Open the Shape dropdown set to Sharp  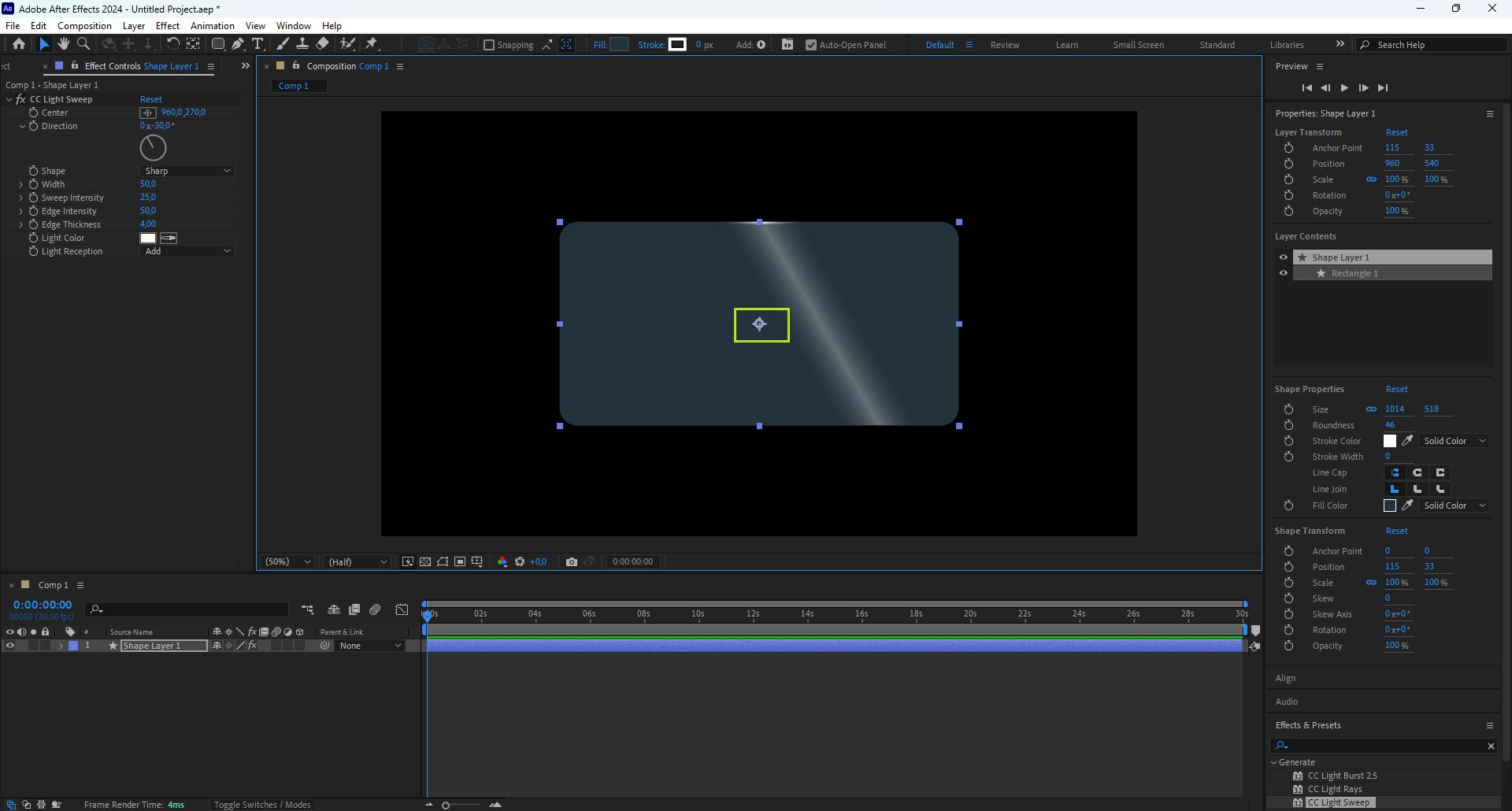tap(187, 171)
